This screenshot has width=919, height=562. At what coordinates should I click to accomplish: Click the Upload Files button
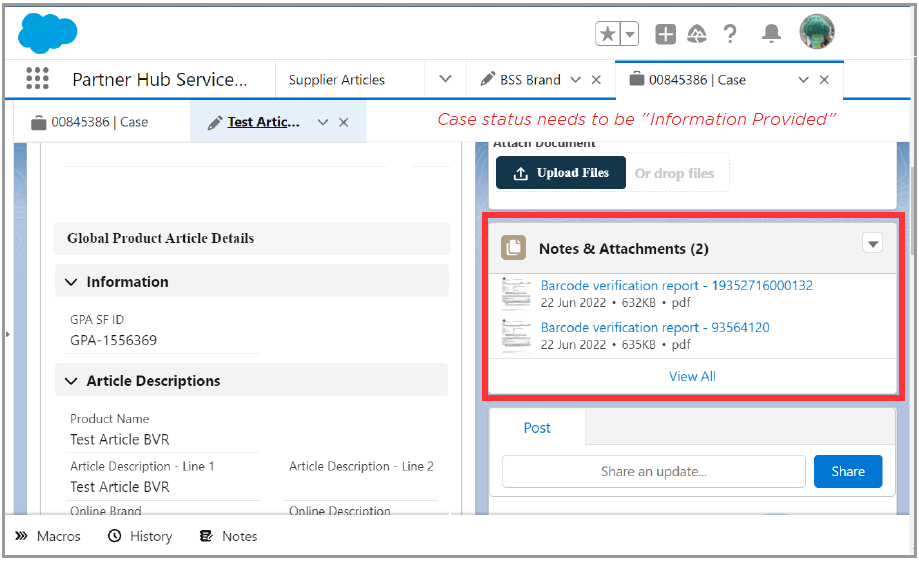(561, 173)
